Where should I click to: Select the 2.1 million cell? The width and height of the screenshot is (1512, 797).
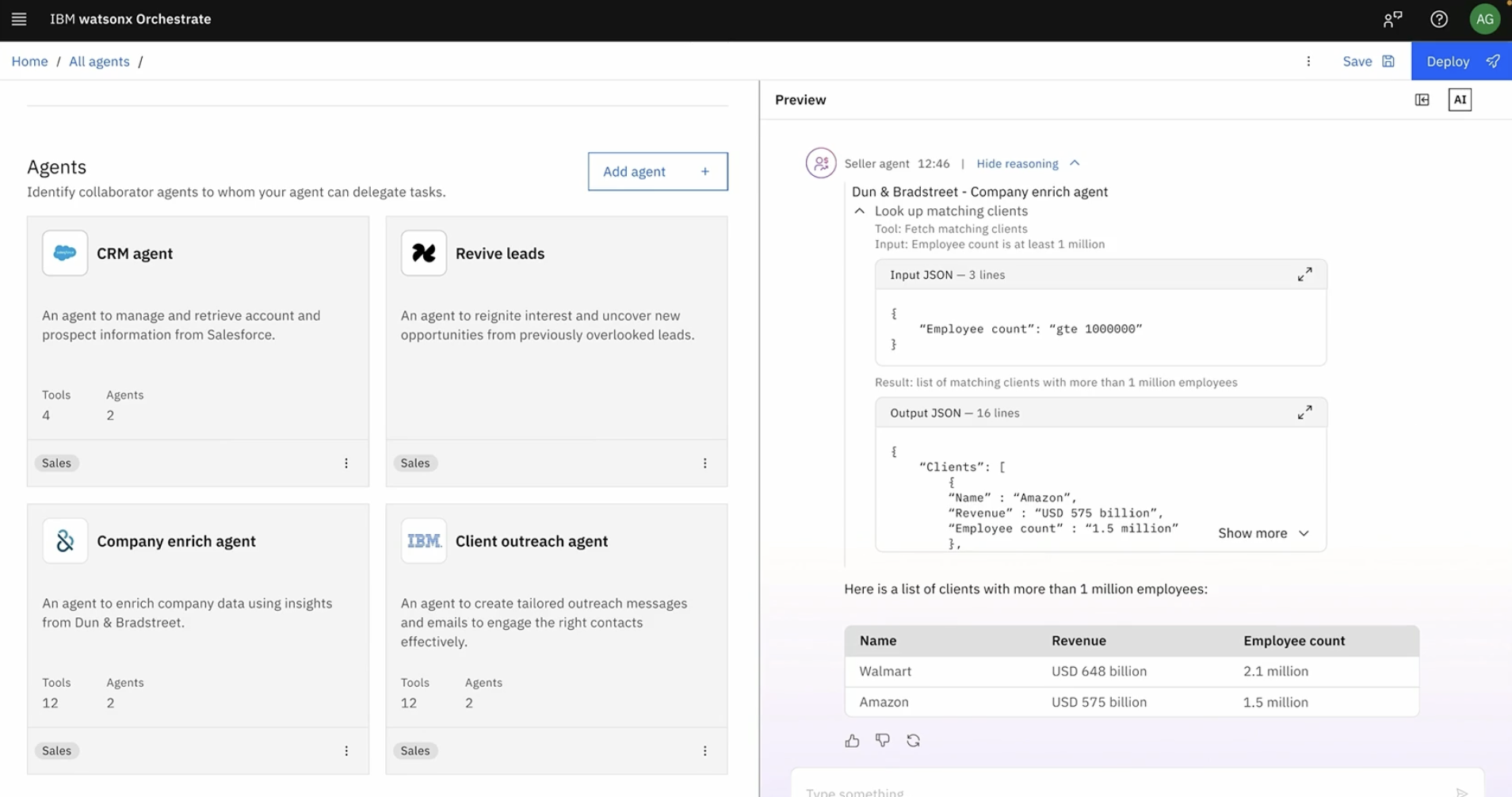click(1276, 671)
